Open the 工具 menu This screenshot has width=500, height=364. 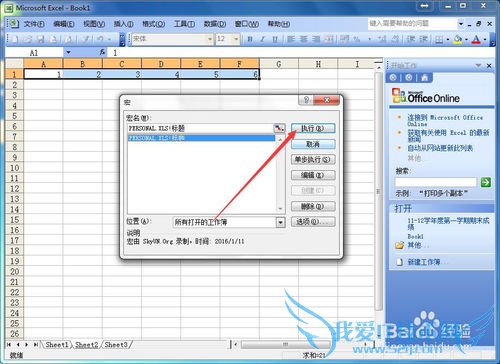[x=184, y=24]
